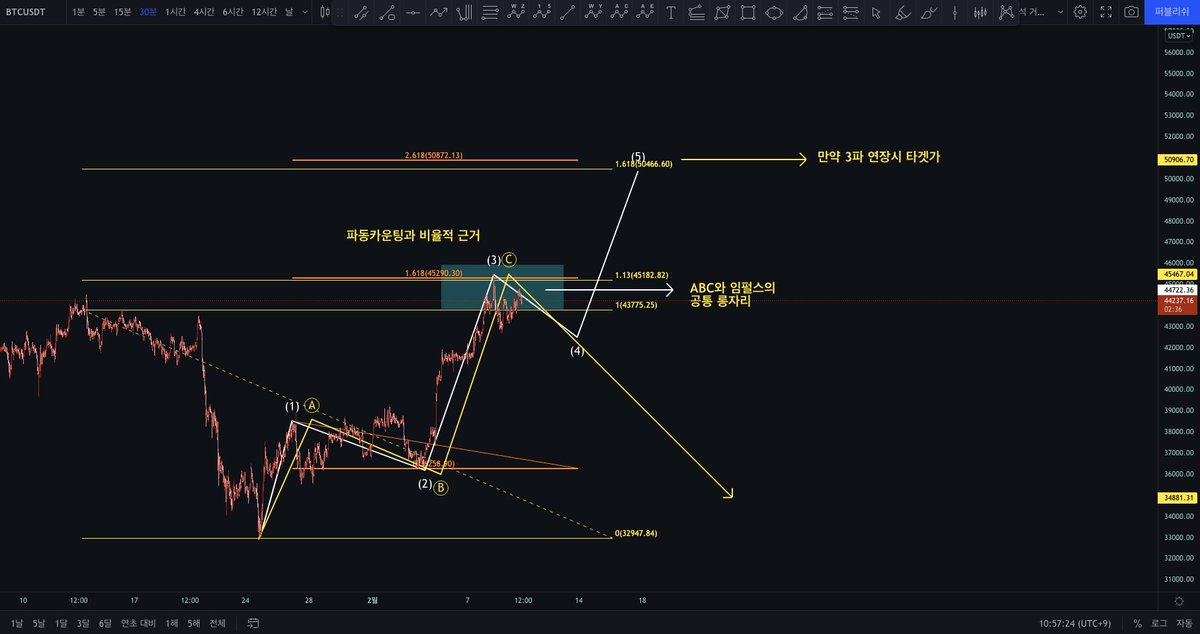Select the ellipse shape tool
Screen dimensions: 1200x634
(x=774, y=14)
